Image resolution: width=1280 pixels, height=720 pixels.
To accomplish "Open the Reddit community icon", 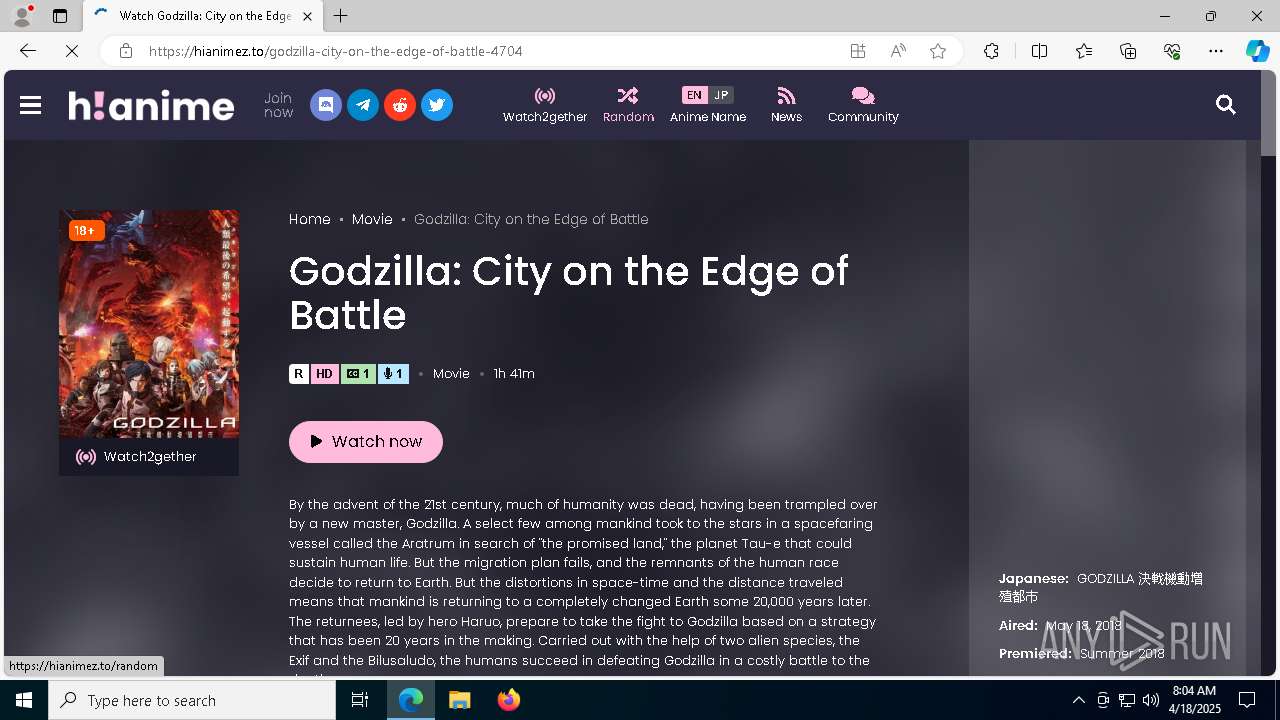I will (400, 105).
